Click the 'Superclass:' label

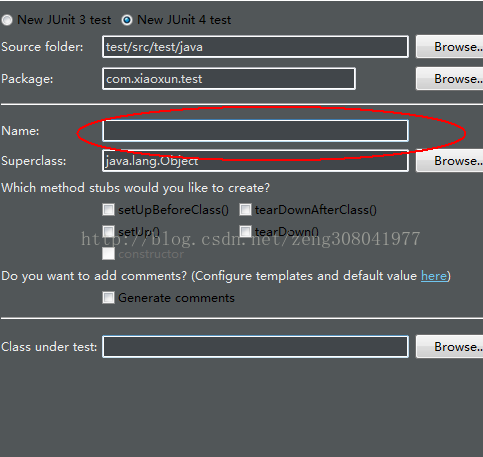[x=34, y=161]
